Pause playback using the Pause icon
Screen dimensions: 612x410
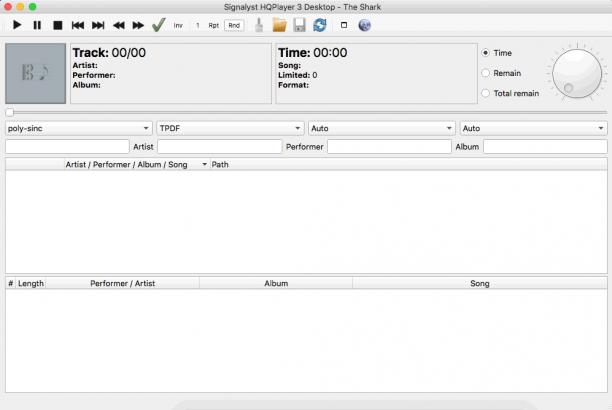click(x=37, y=25)
